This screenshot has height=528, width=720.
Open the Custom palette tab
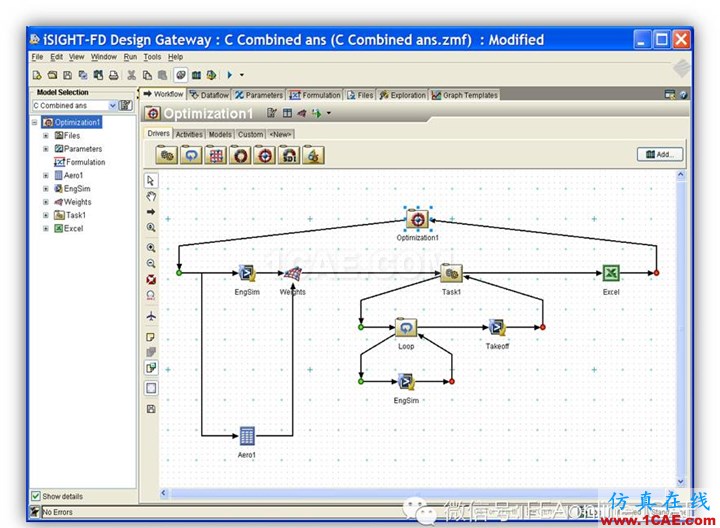(250, 135)
